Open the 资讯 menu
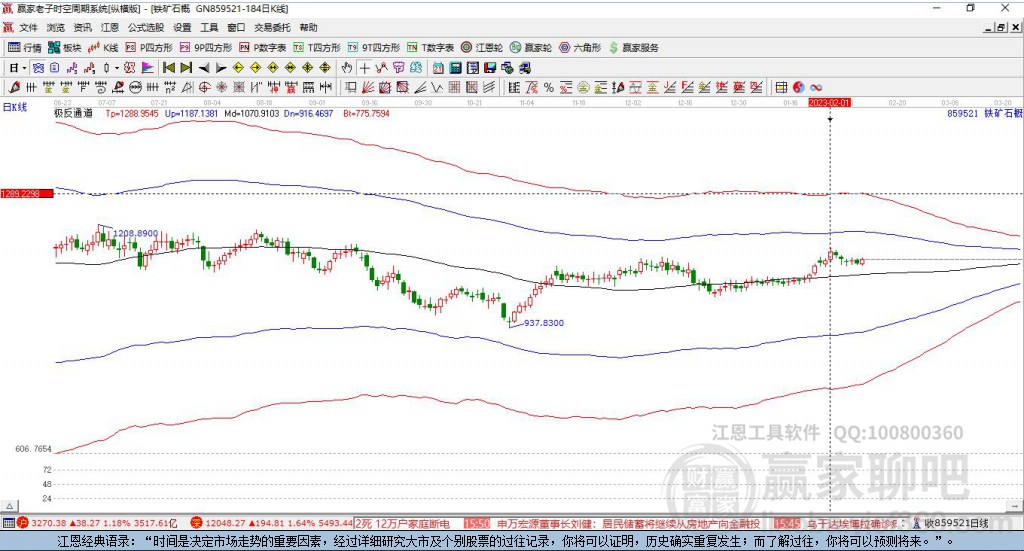This screenshot has width=1024, height=551. pyautogui.click(x=82, y=27)
